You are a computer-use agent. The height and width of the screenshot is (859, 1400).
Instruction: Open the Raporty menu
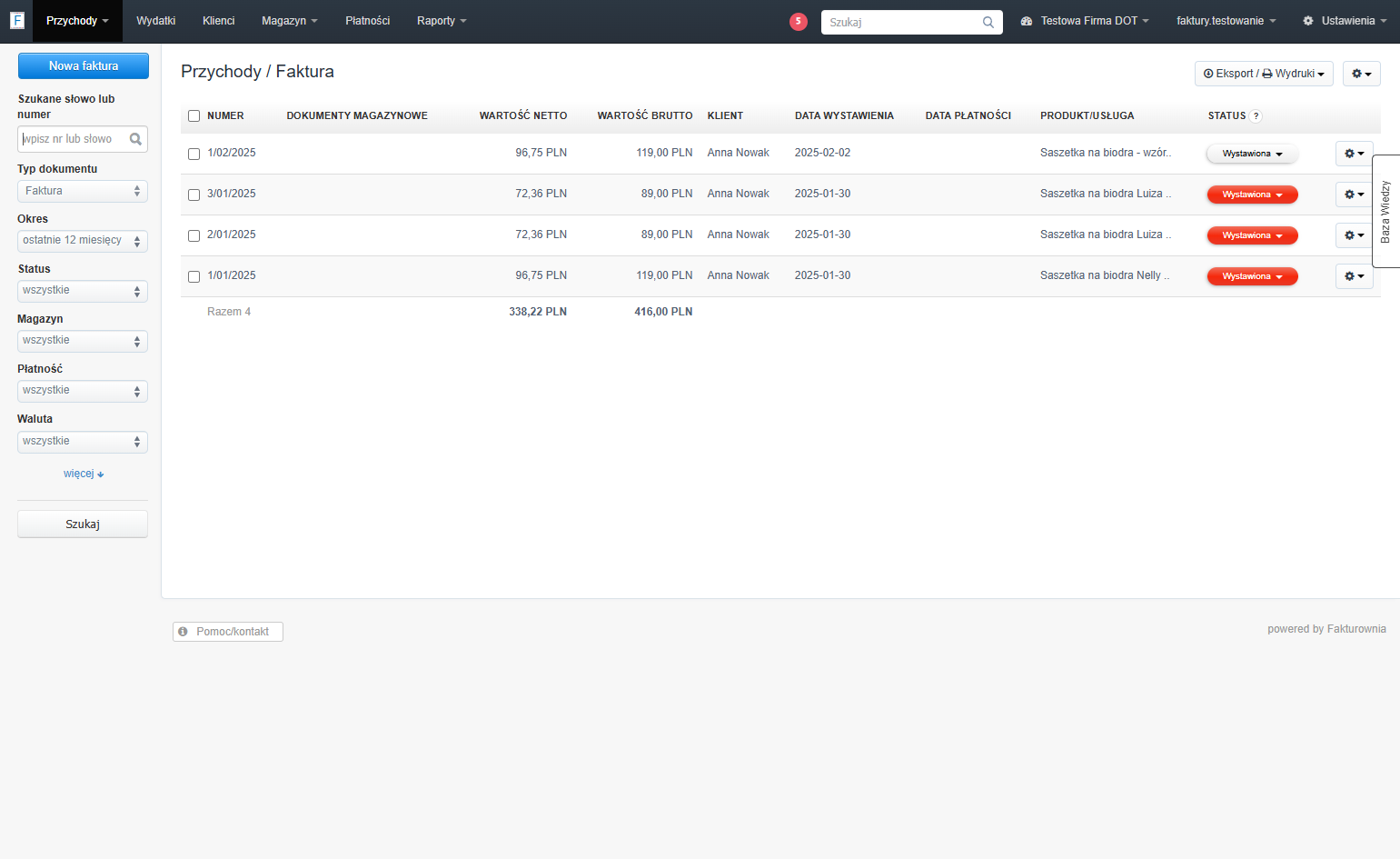(442, 21)
